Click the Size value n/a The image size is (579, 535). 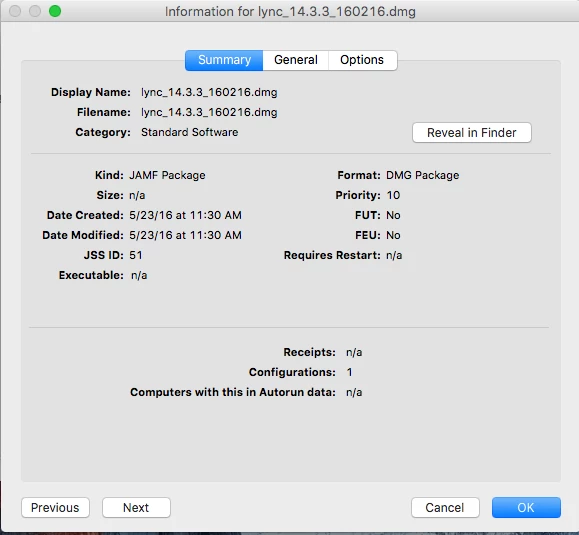137,195
